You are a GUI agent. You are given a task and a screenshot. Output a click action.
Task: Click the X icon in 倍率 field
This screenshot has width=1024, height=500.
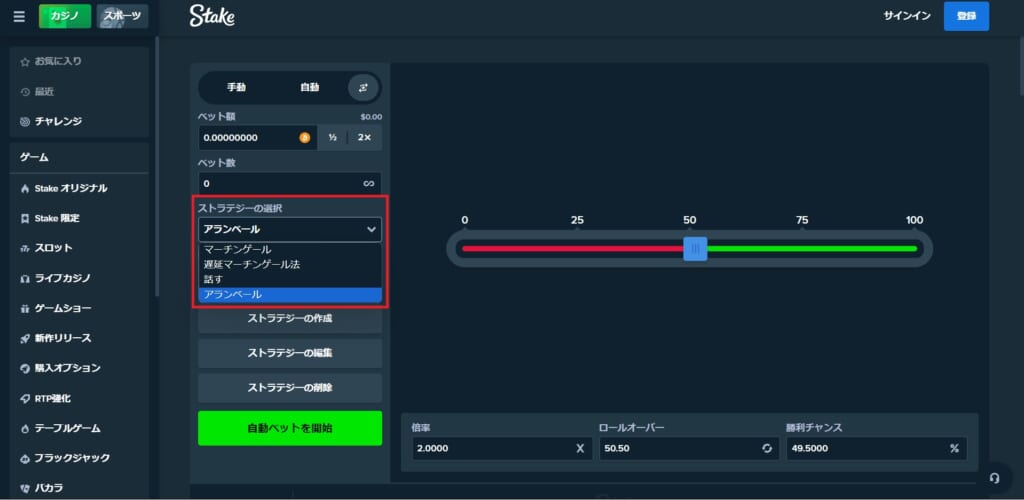click(580, 448)
